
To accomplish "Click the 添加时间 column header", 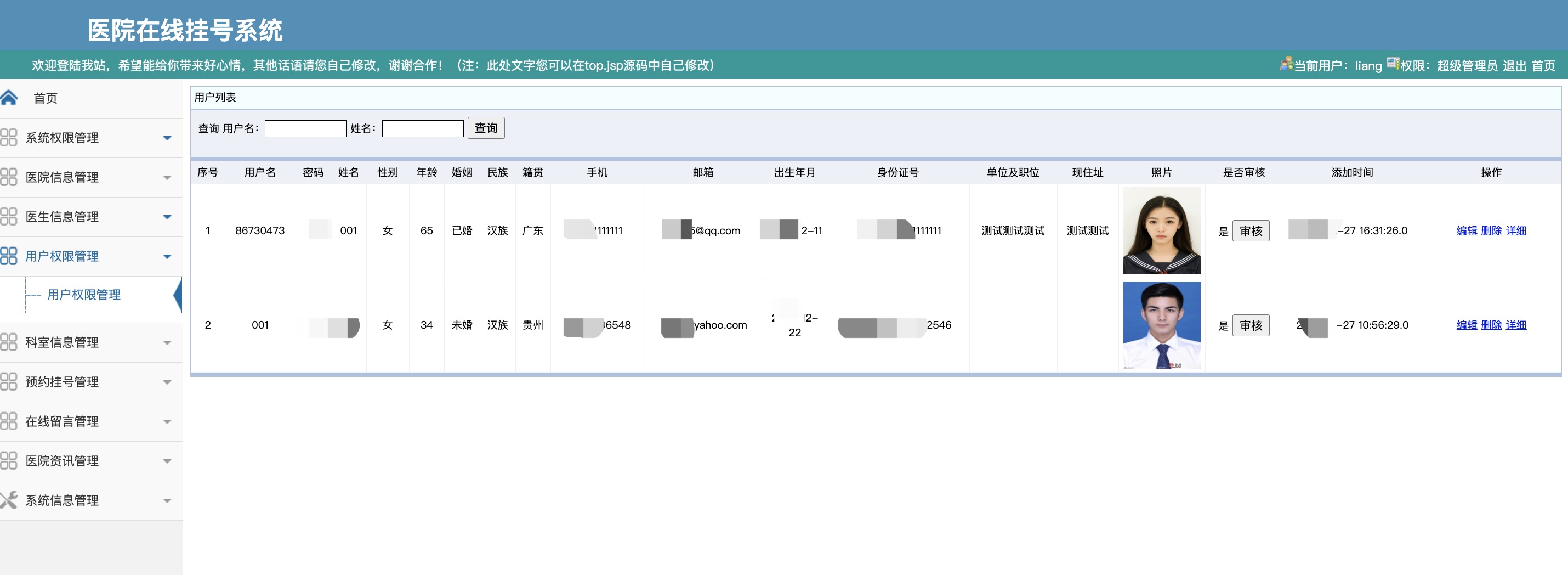I will 1352,172.
